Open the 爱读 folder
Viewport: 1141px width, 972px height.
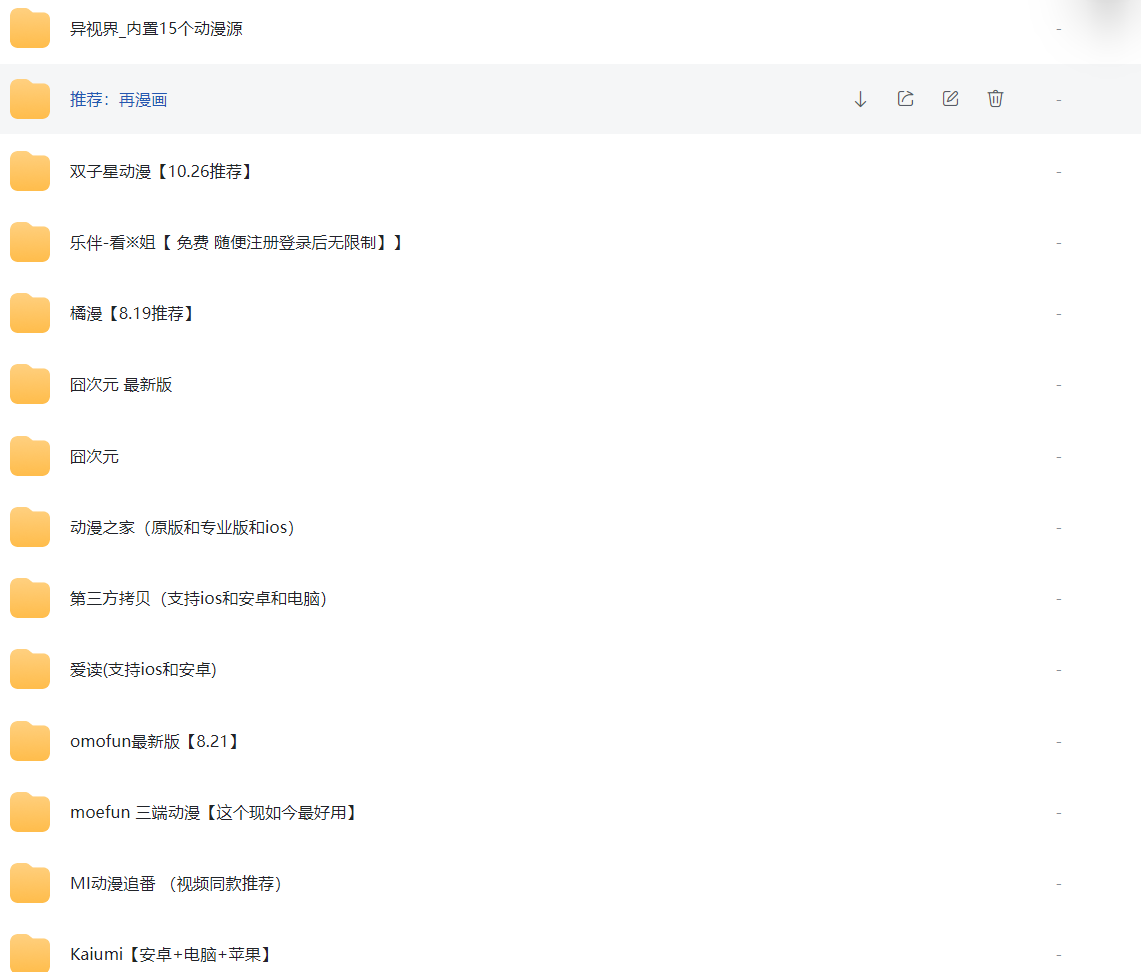142,669
